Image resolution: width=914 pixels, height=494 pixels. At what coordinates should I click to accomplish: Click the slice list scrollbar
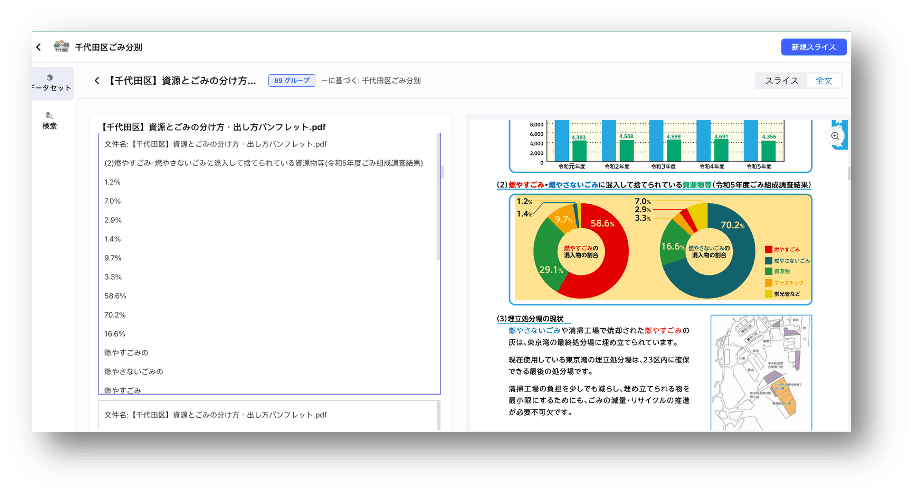[x=439, y=200]
